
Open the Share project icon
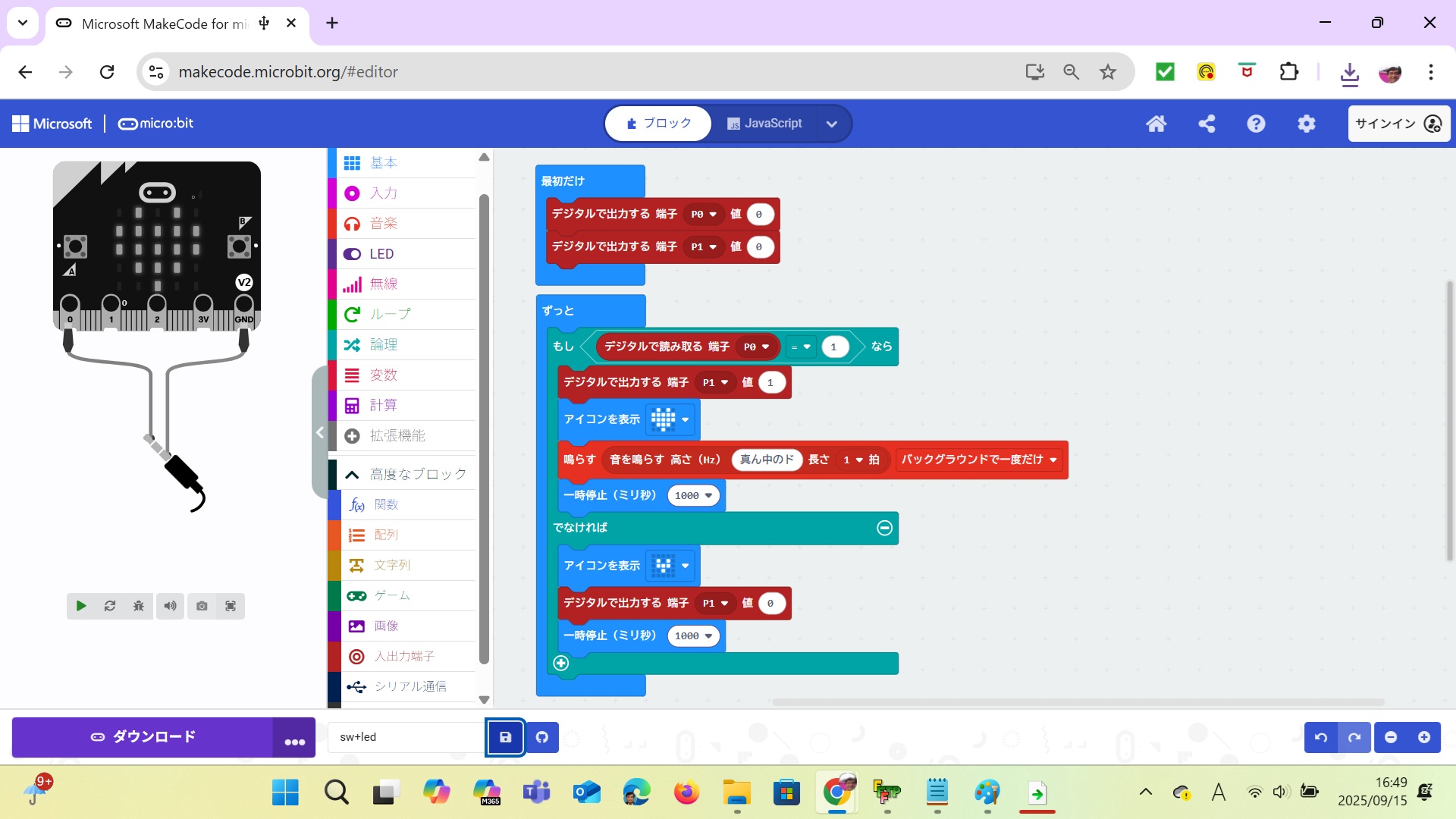[1207, 124]
